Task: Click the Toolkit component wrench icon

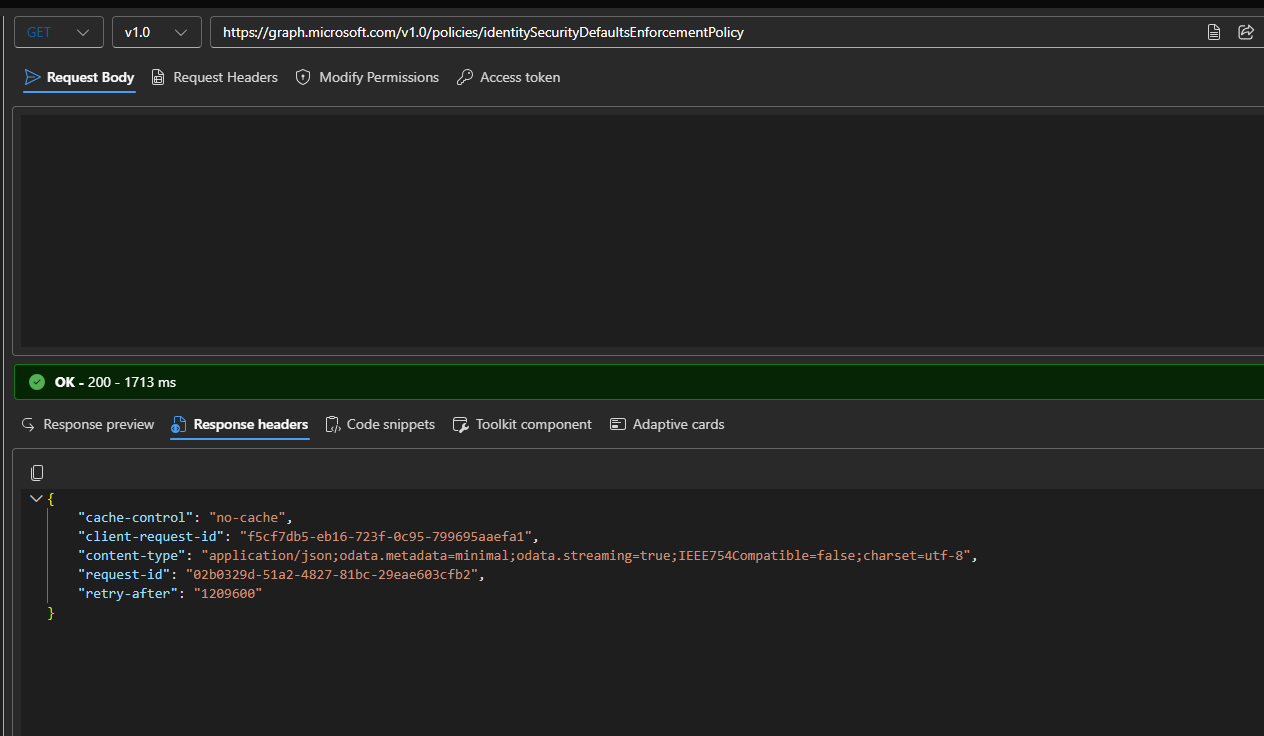Action: pos(461,425)
